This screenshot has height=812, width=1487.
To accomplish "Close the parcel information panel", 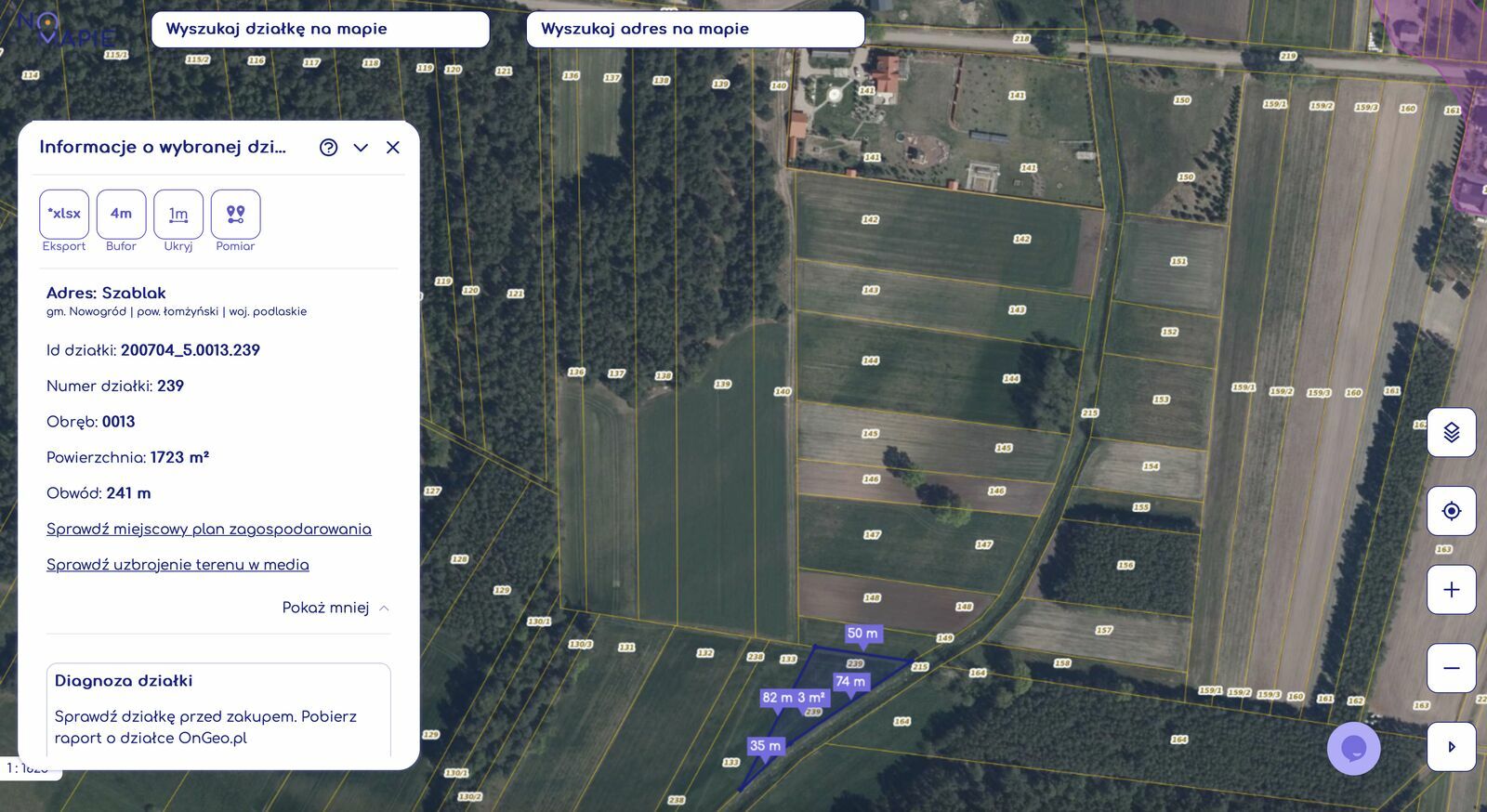I will click(x=393, y=148).
